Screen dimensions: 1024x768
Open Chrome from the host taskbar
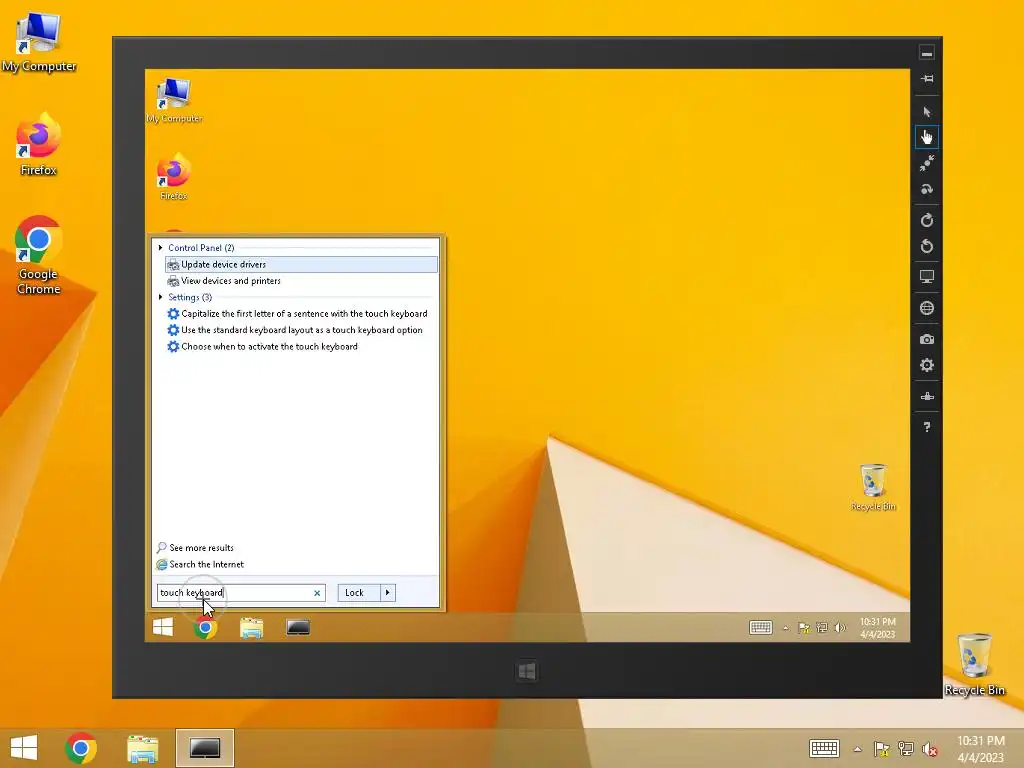click(x=81, y=748)
